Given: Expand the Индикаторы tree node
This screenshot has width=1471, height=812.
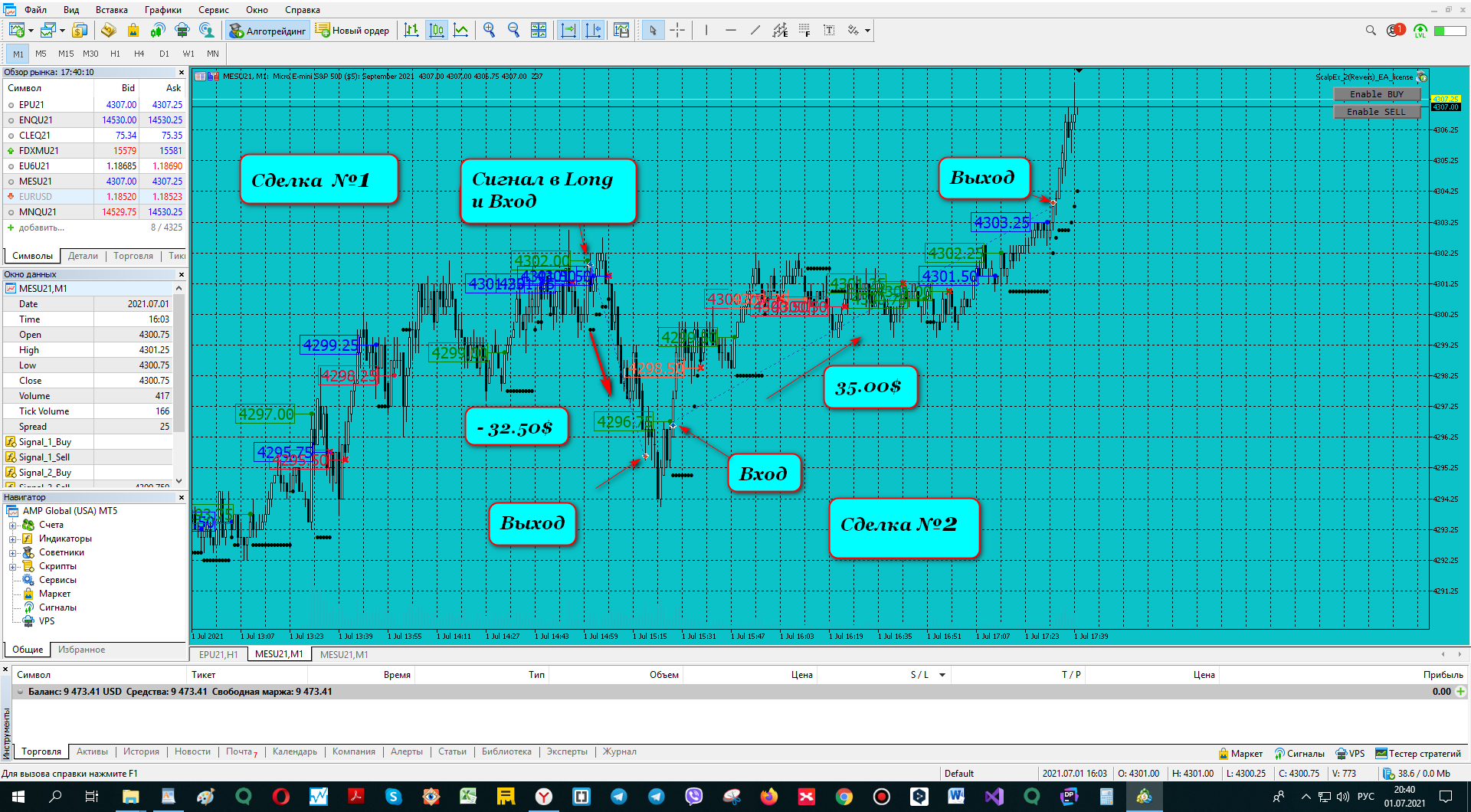Looking at the screenshot, I should pos(12,539).
